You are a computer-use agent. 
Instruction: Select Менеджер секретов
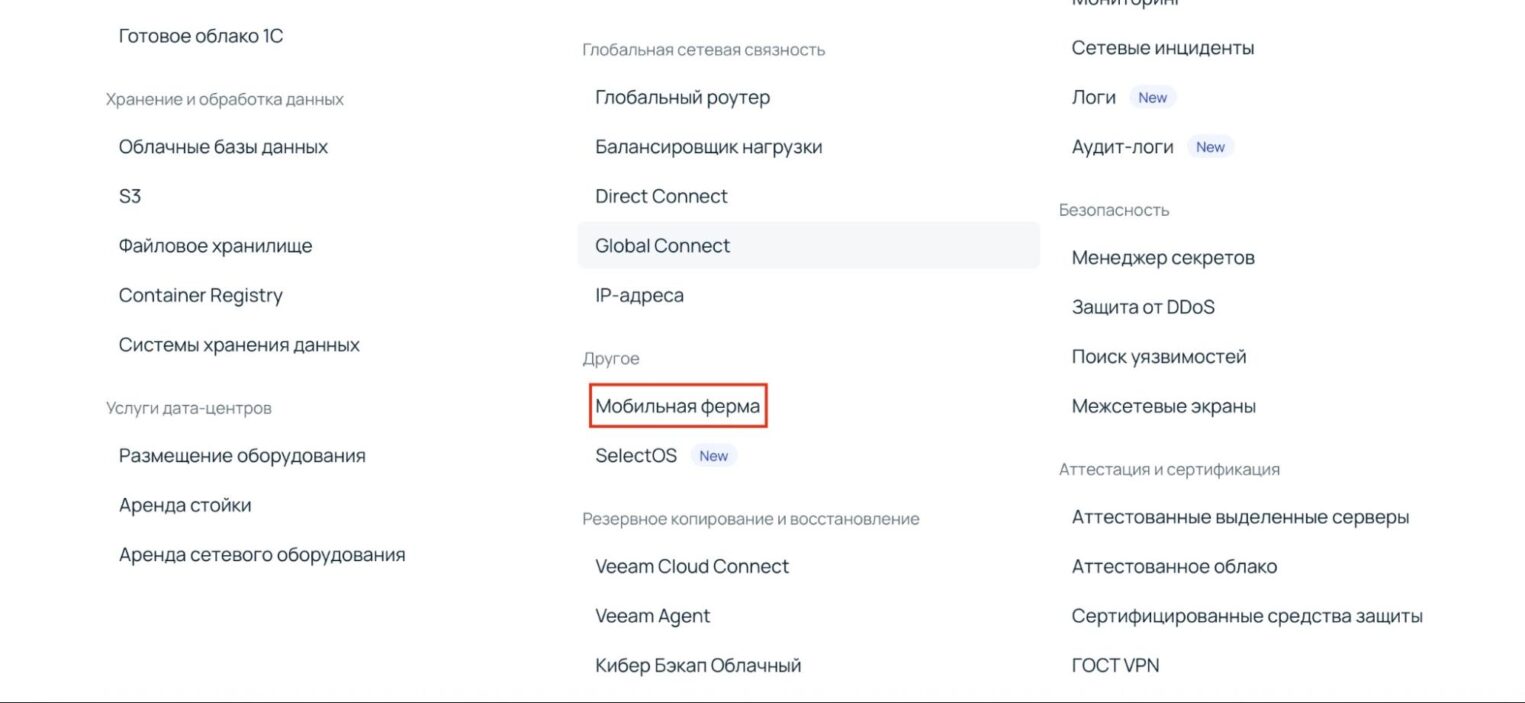click(1163, 258)
